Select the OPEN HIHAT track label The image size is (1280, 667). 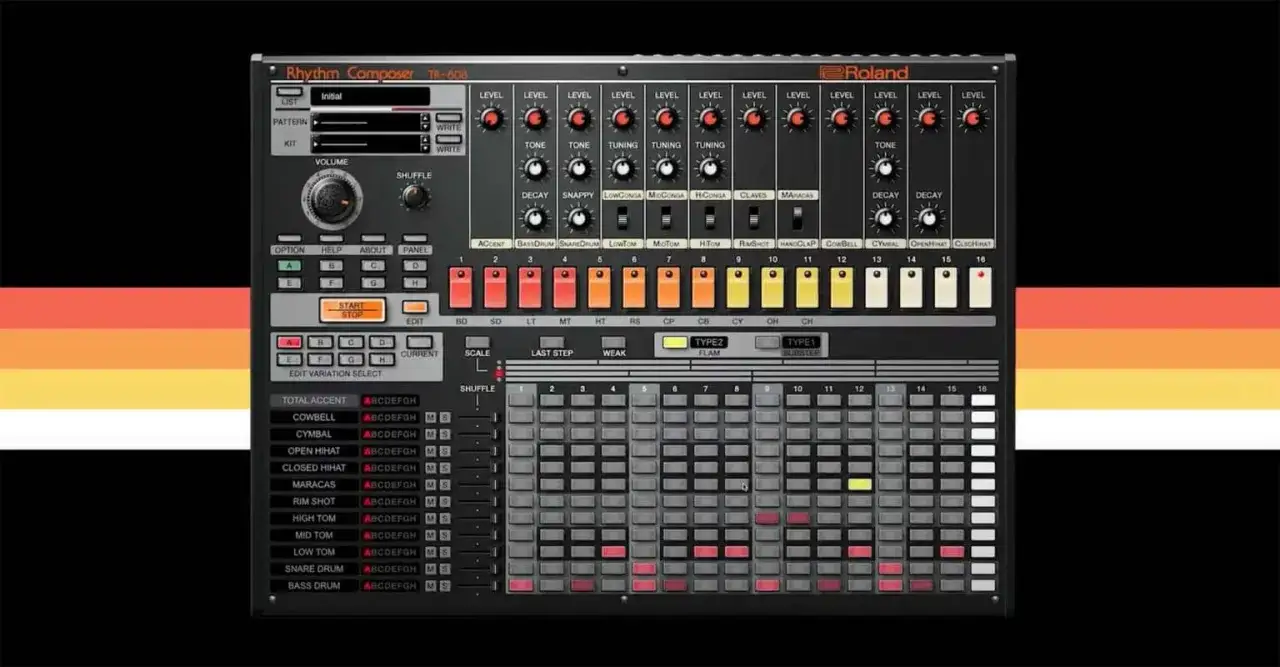314,451
